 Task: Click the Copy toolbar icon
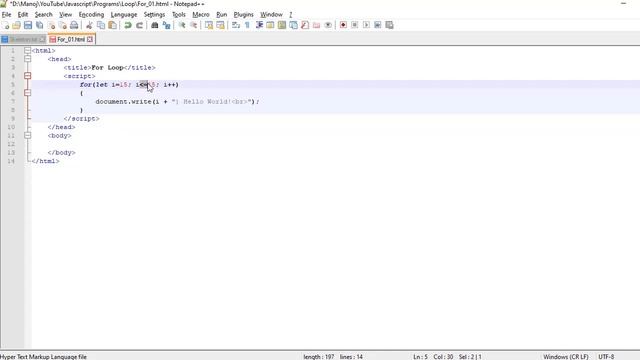click(101, 25)
